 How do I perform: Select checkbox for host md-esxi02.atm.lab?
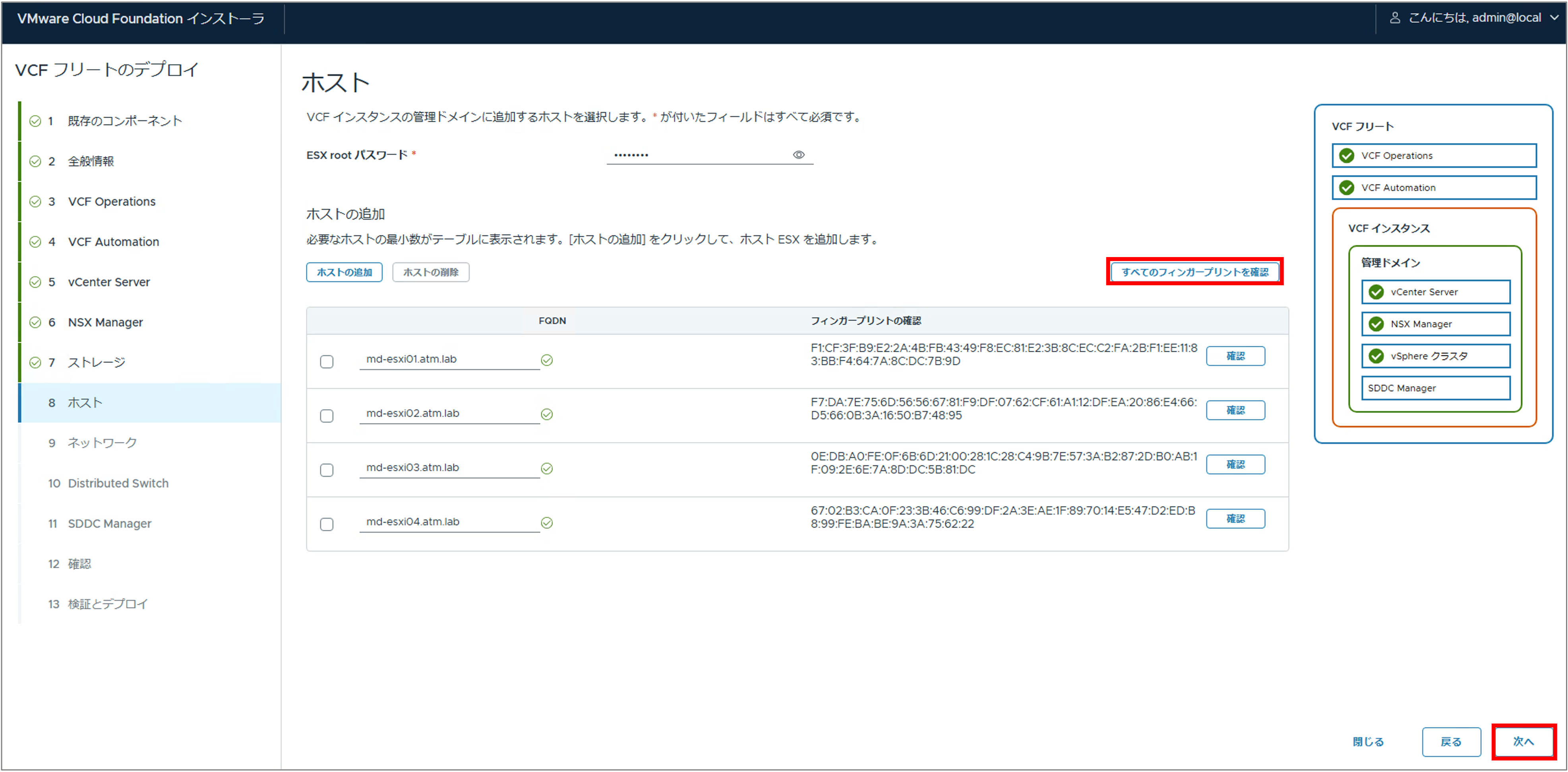327,416
